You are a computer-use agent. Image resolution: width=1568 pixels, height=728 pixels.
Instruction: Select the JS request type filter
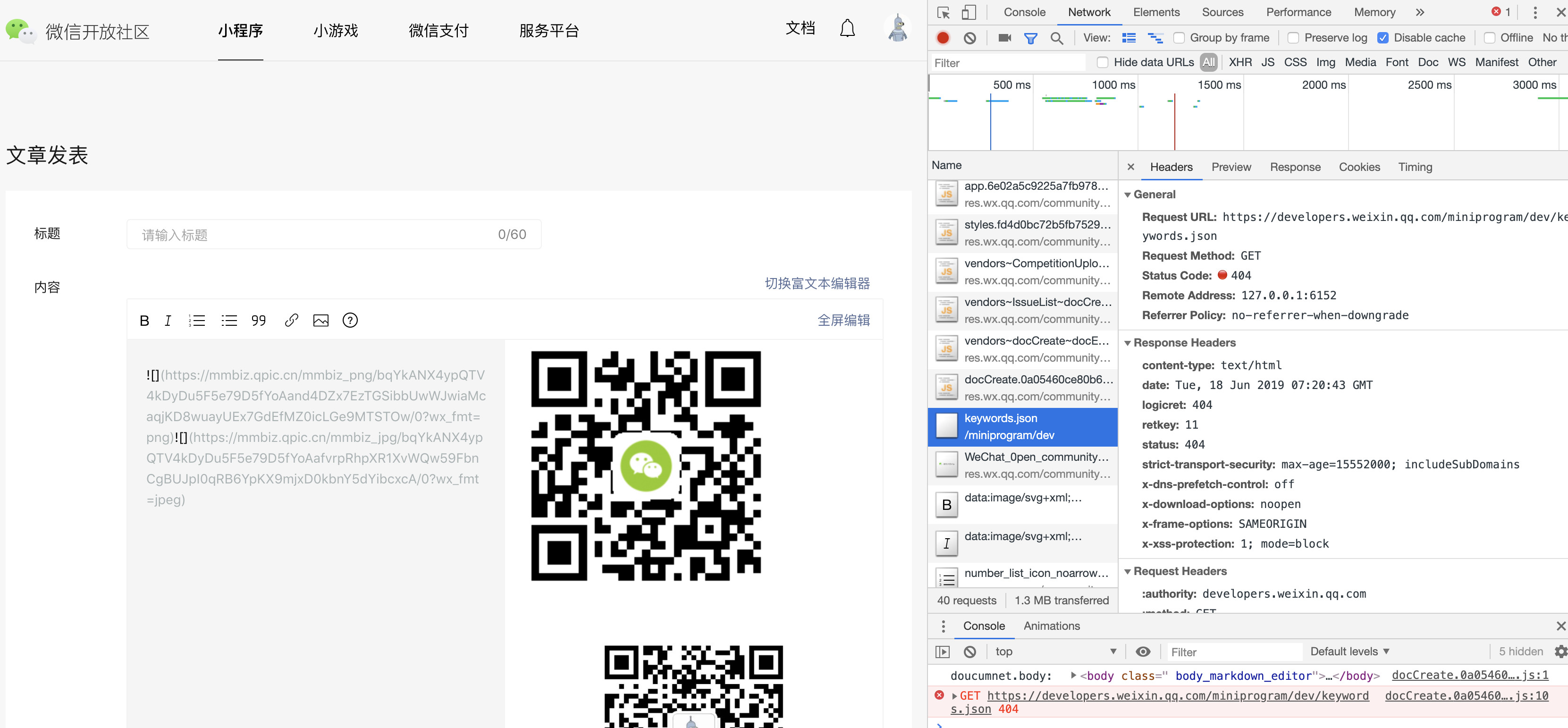tap(1267, 63)
